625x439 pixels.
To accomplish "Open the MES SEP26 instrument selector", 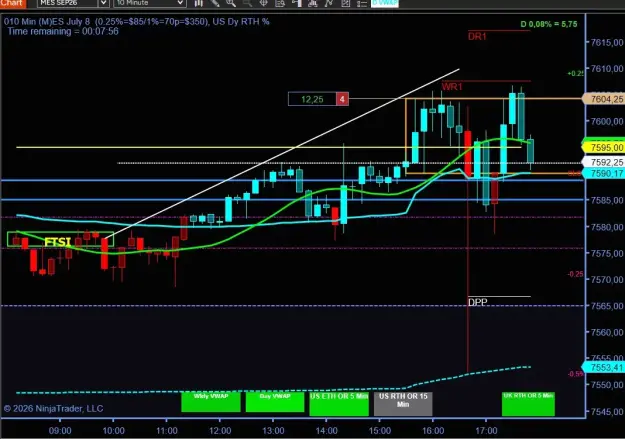I will 67,3.
